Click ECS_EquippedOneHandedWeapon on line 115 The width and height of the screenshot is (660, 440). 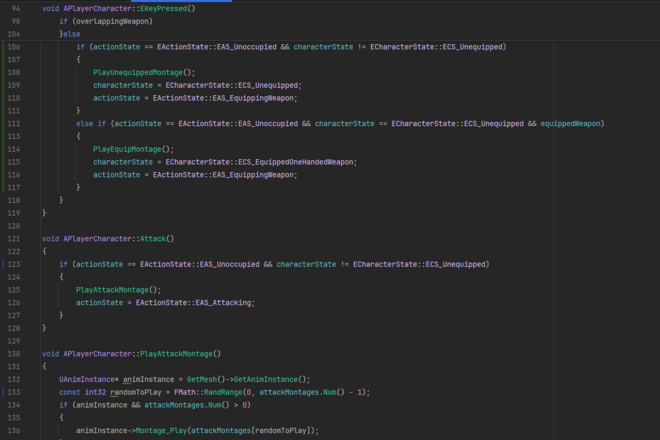(295, 162)
